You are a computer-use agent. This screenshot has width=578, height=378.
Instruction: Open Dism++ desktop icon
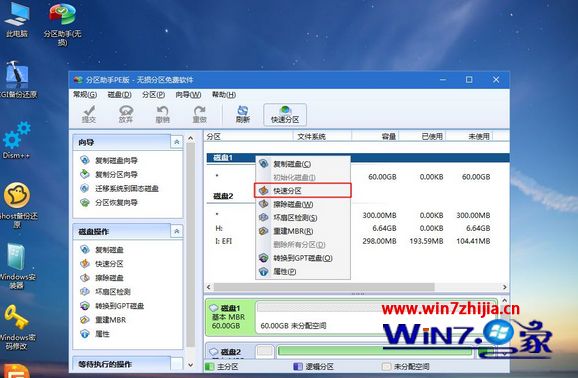pos(17,140)
